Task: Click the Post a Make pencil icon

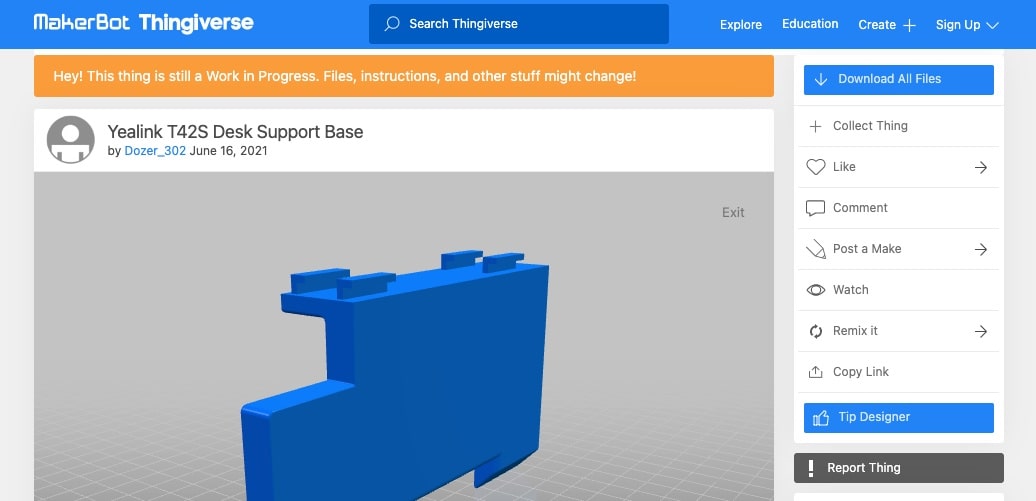Action: click(815, 249)
